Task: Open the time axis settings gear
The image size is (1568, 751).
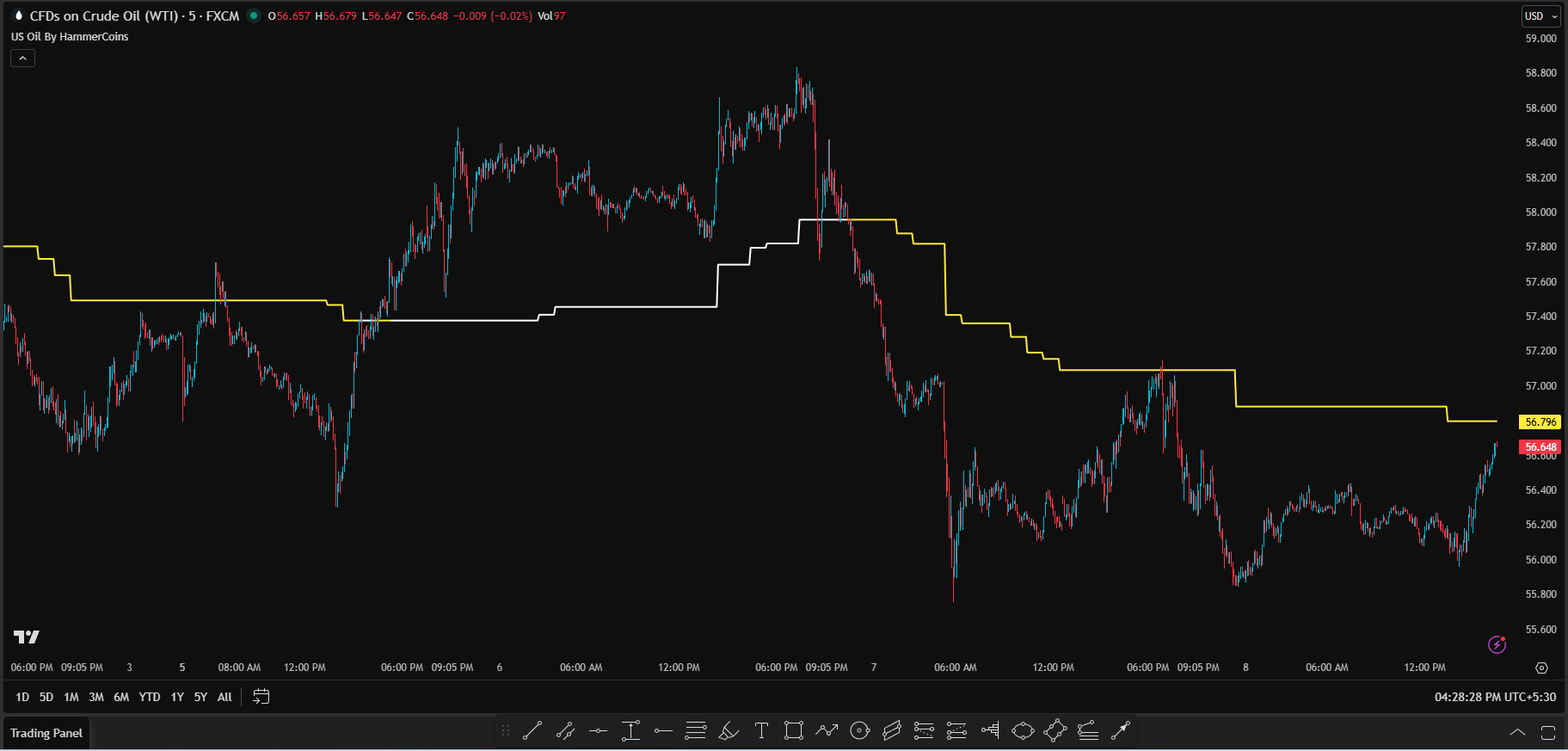Action: pos(1541,668)
